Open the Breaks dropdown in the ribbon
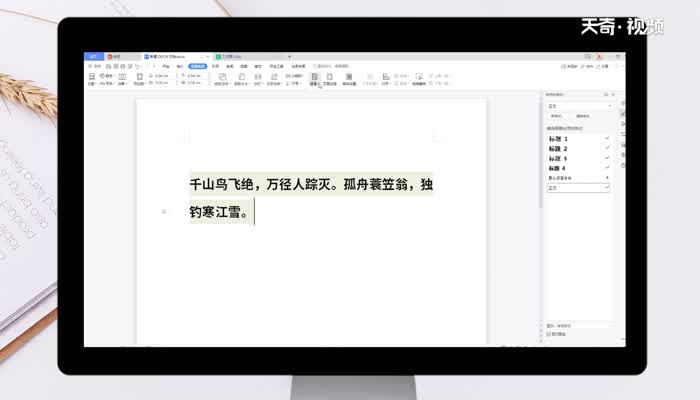This screenshot has height=400, width=700. (x=294, y=76)
